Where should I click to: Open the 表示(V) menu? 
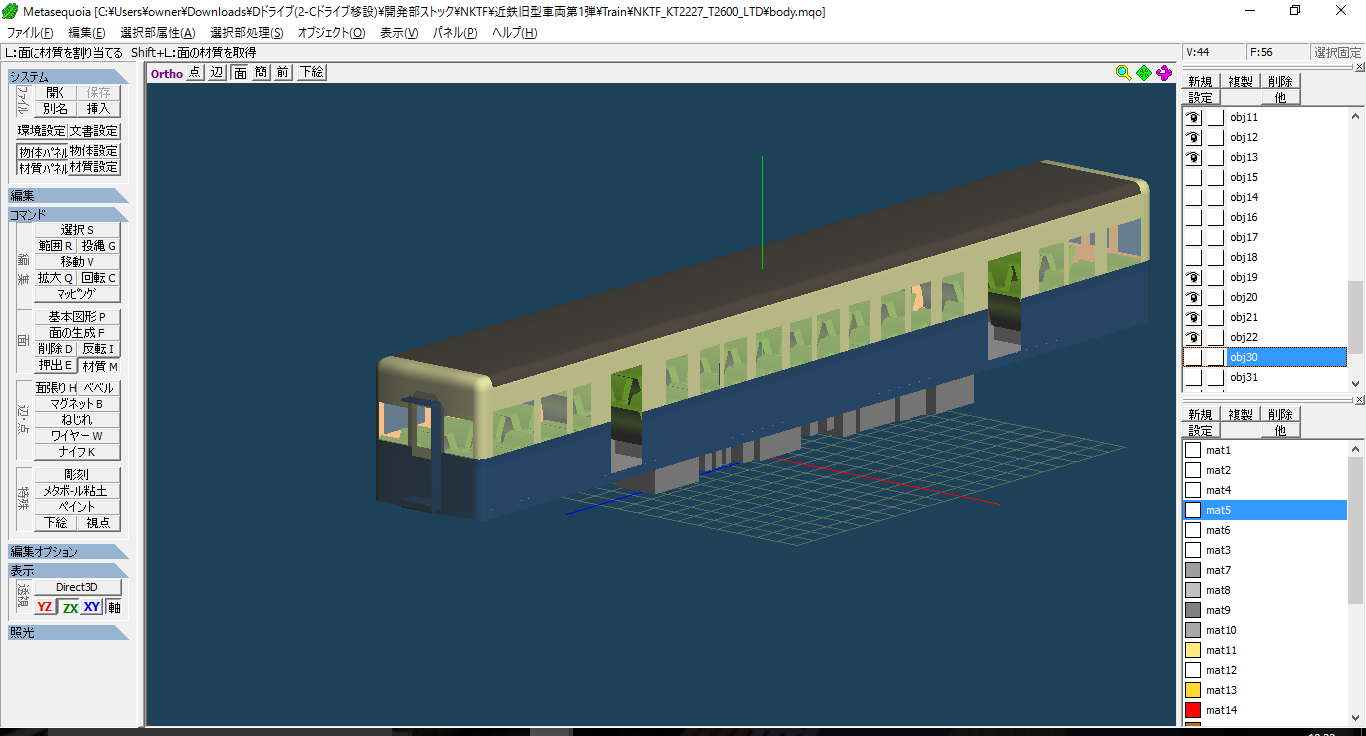tap(399, 33)
